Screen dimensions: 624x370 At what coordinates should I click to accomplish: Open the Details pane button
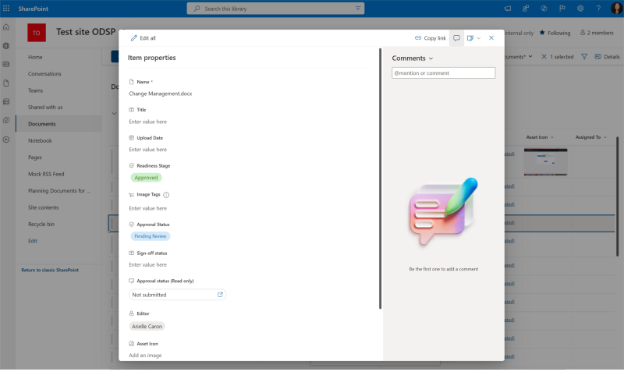[607, 57]
